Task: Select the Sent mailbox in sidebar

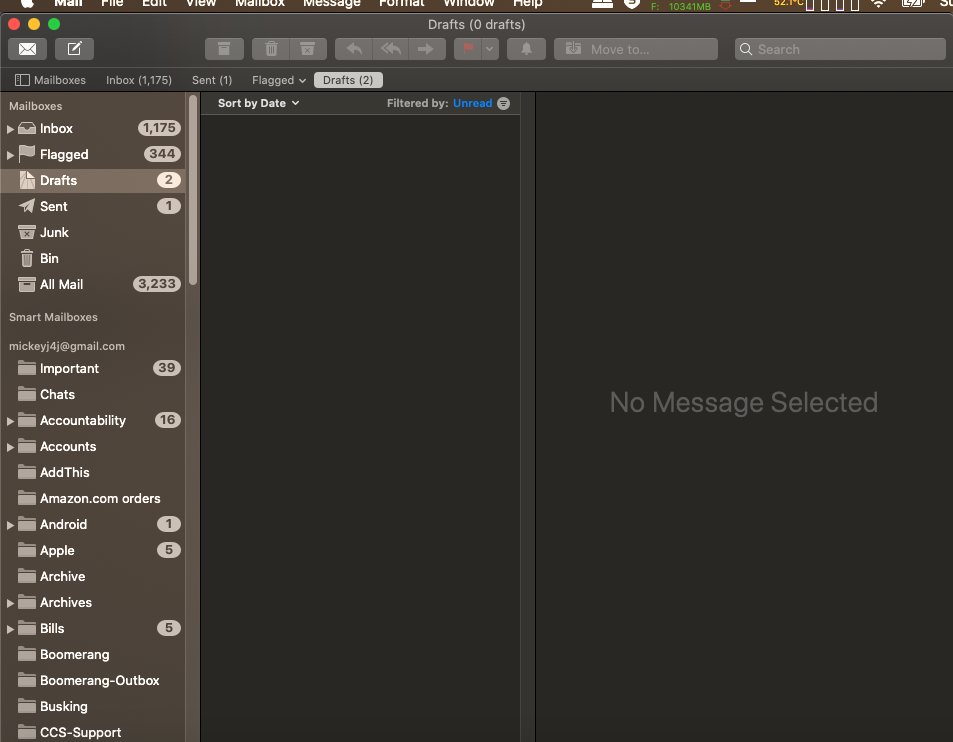Action: pos(93,207)
